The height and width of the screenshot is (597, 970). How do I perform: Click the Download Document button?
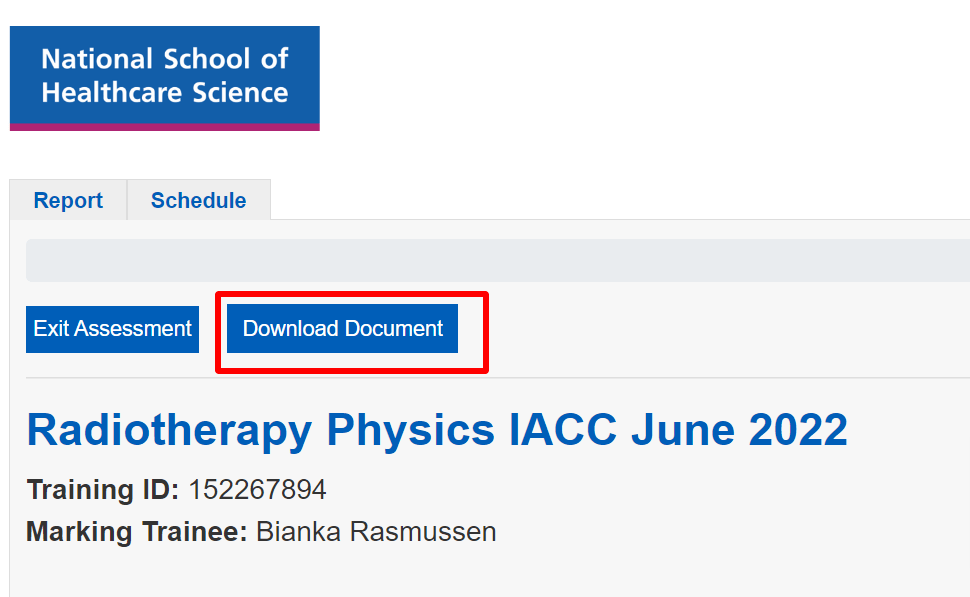pyautogui.click(x=342, y=329)
